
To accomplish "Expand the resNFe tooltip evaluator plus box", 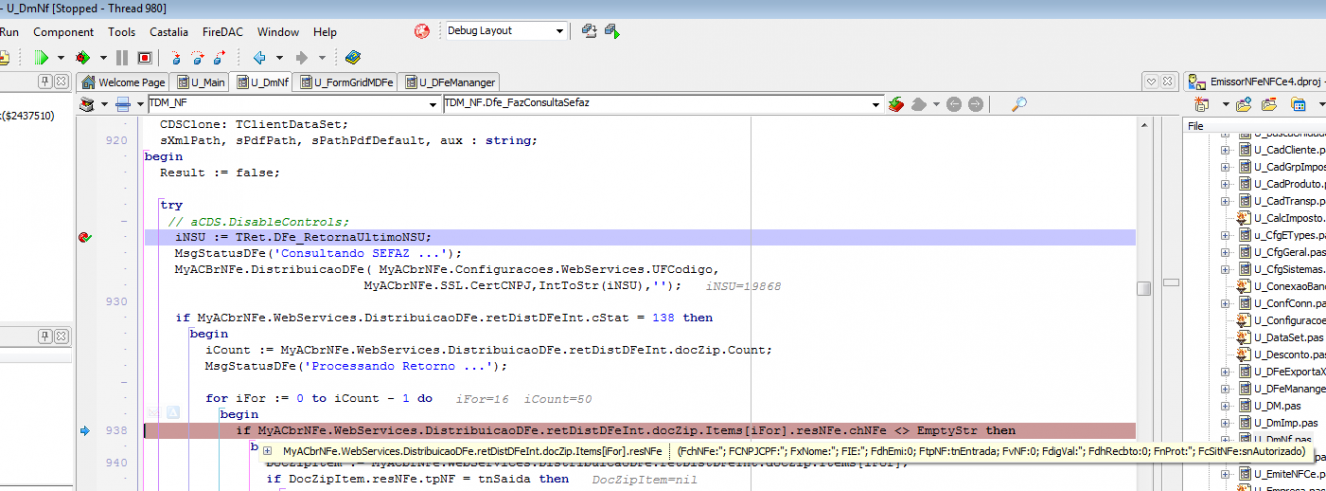I will (268, 451).
